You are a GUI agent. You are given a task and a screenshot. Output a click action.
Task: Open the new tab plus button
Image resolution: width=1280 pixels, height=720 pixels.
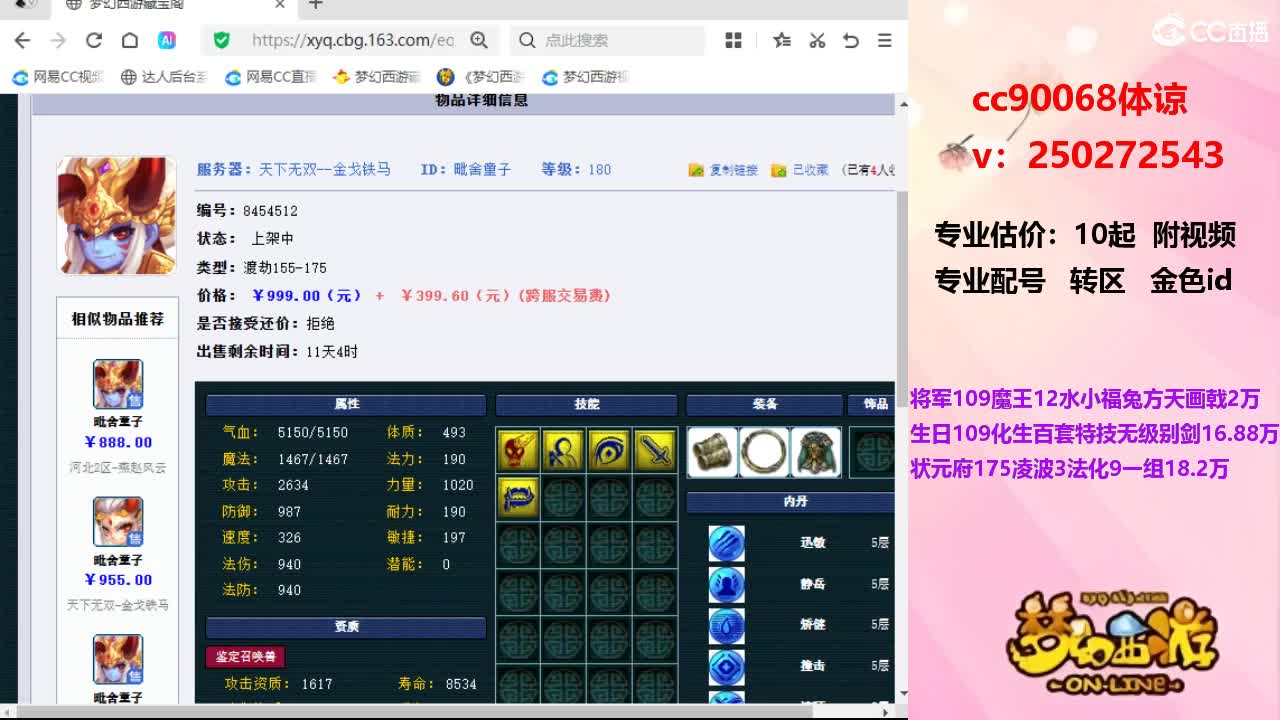click(316, 5)
